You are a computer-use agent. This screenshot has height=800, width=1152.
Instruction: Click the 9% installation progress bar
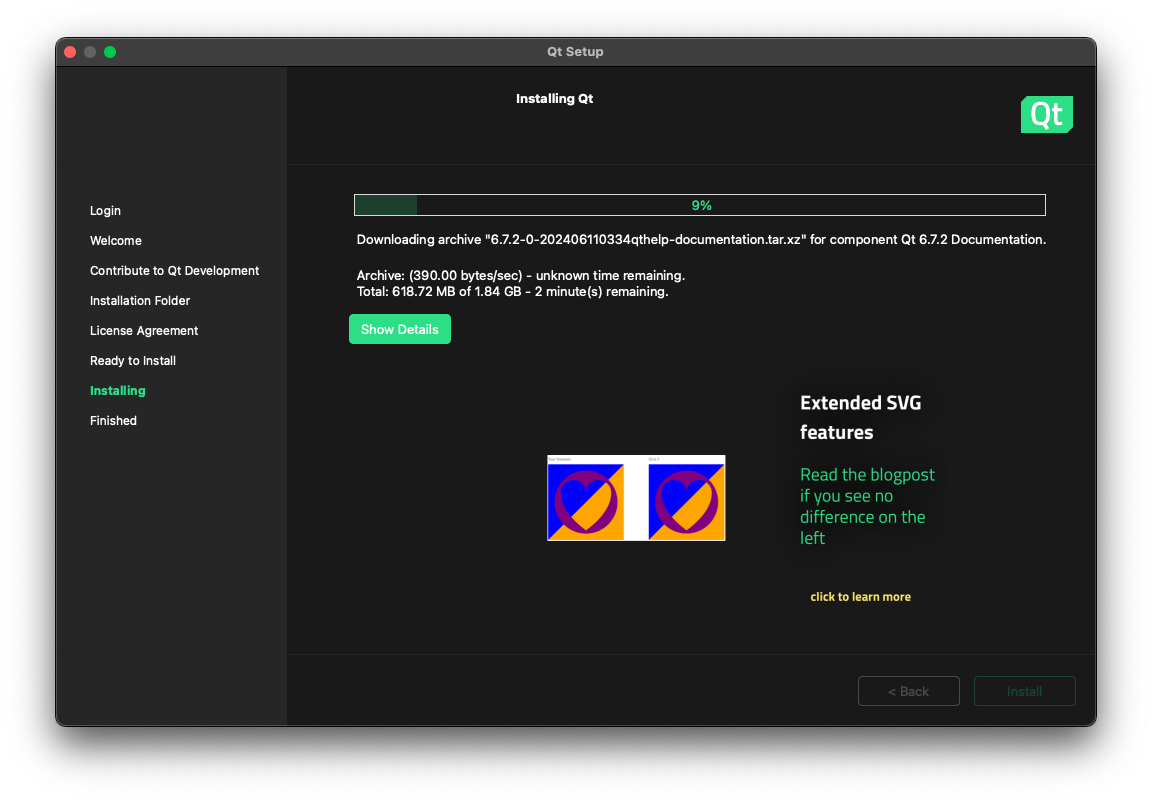click(700, 205)
